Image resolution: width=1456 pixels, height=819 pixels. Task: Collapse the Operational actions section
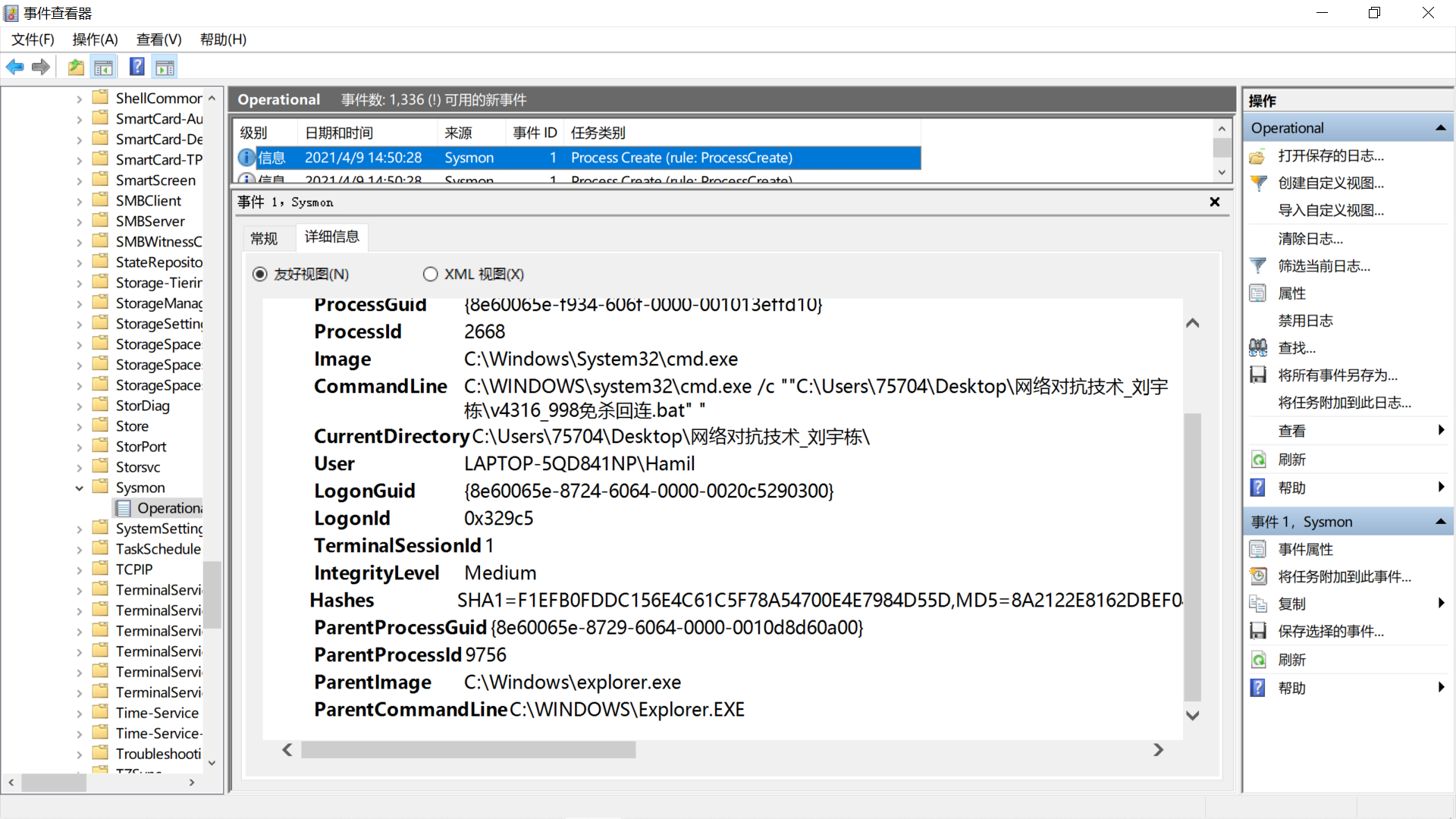coord(1441,128)
